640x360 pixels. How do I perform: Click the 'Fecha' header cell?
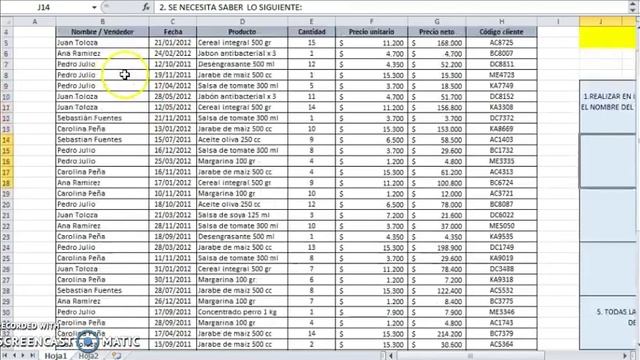pyautogui.click(x=173, y=31)
